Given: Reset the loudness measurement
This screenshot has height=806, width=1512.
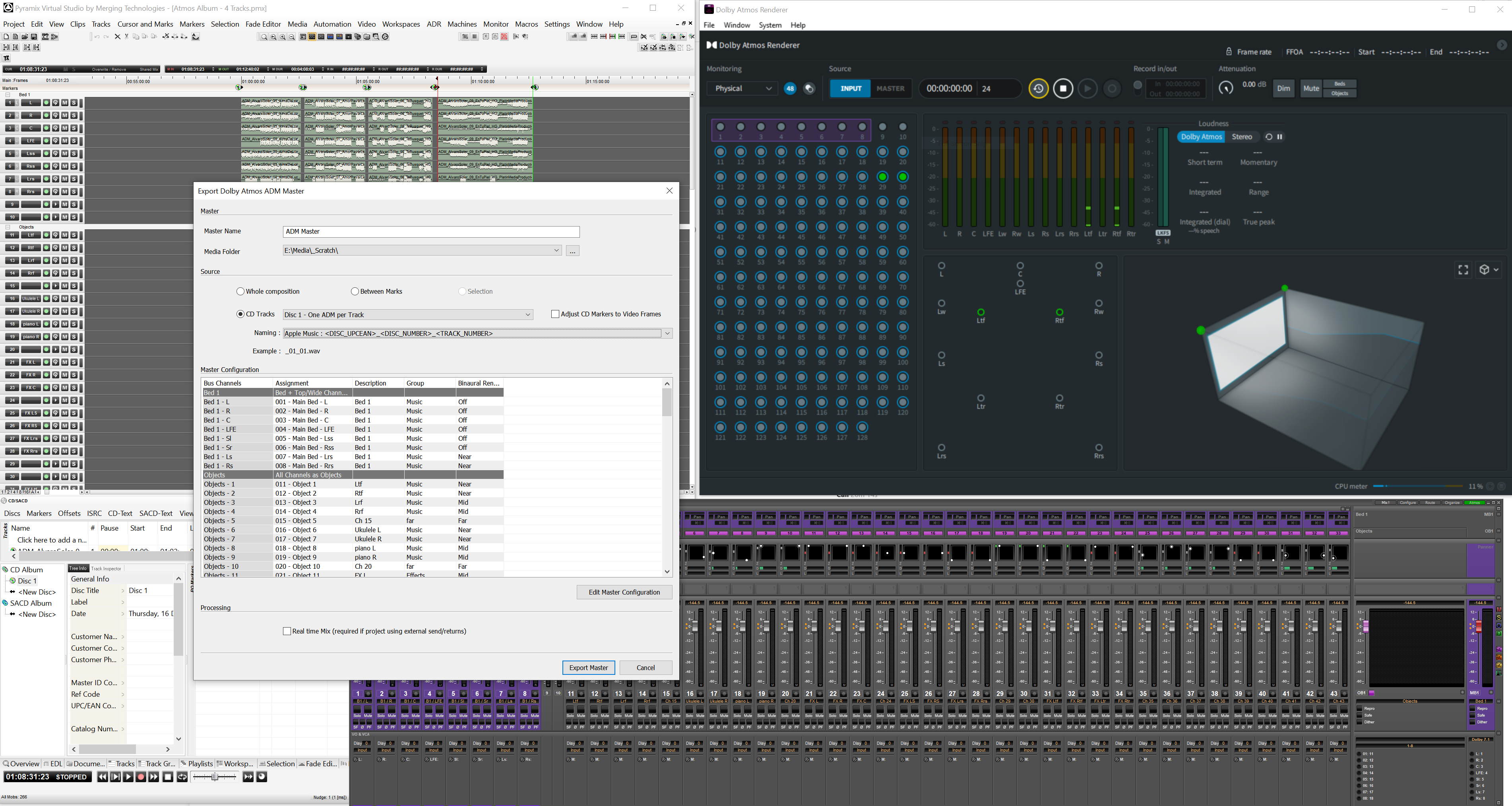Looking at the screenshot, I should click(x=1268, y=137).
